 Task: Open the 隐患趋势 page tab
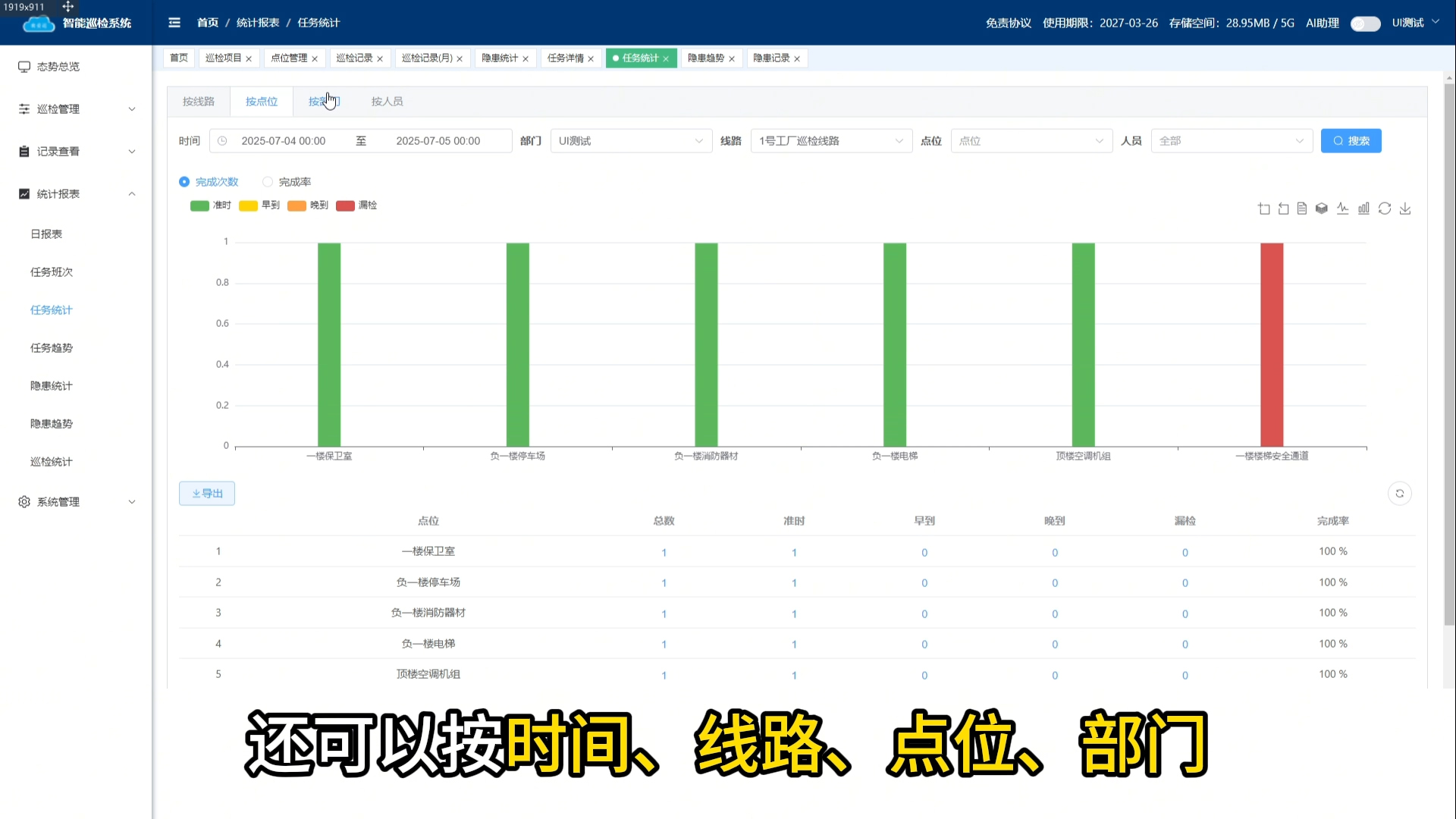coord(706,58)
